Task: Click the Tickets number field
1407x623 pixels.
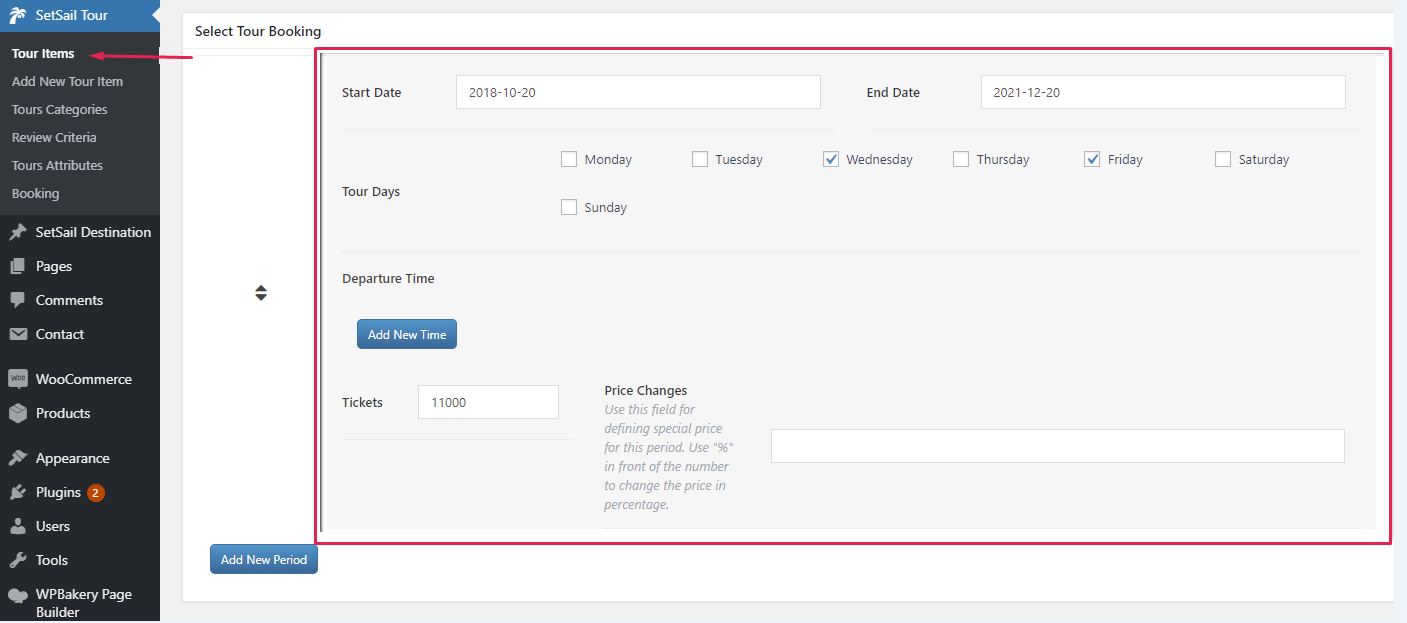Action: pos(488,402)
